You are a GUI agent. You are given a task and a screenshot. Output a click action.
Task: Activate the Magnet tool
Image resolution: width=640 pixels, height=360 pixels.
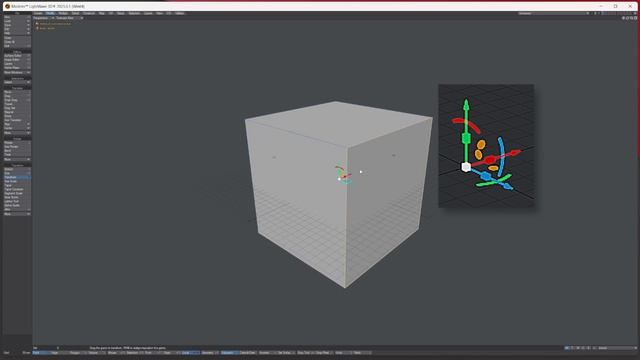coord(17,112)
